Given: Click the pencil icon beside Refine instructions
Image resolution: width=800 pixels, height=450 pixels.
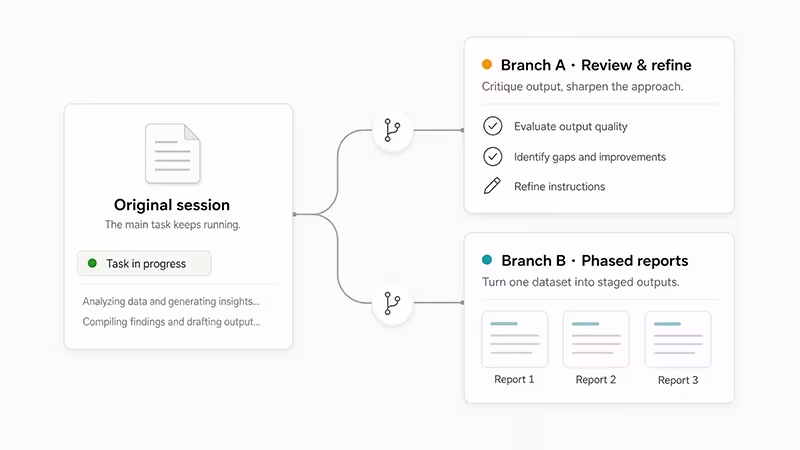Looking at the screenshot, I should (x=492, y=186).
